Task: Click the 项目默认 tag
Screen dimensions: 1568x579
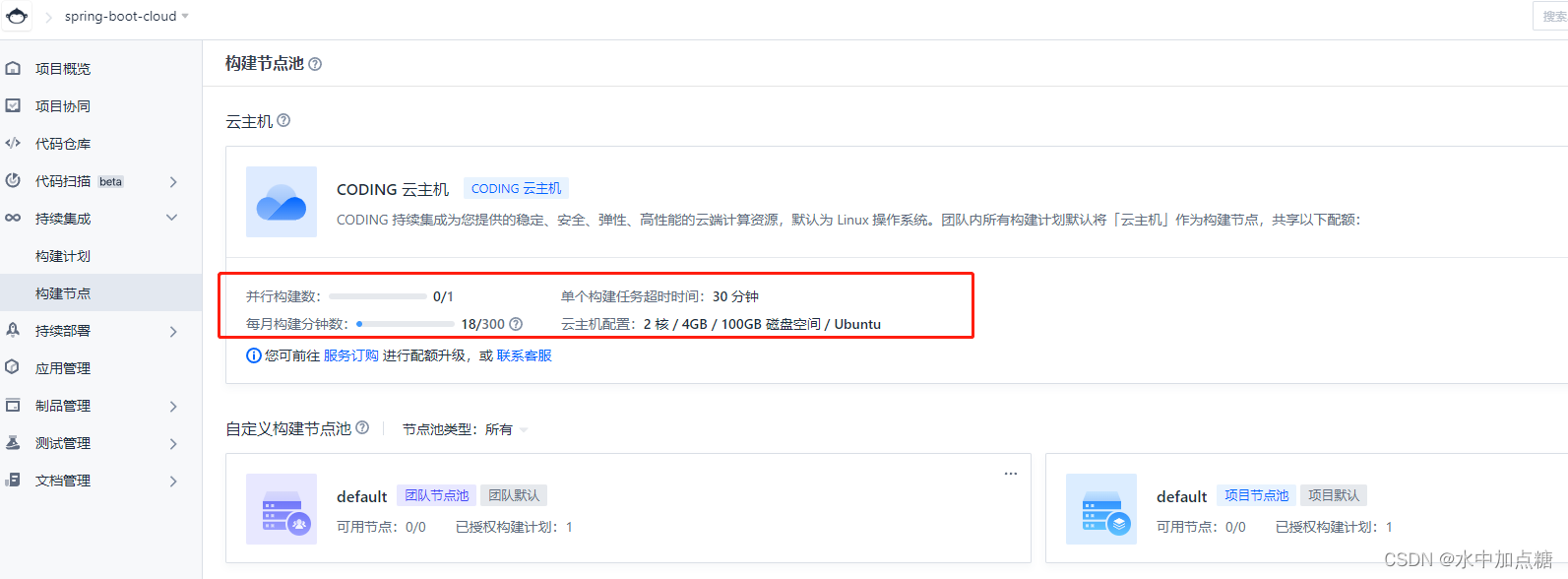Action: [1334, 495]
